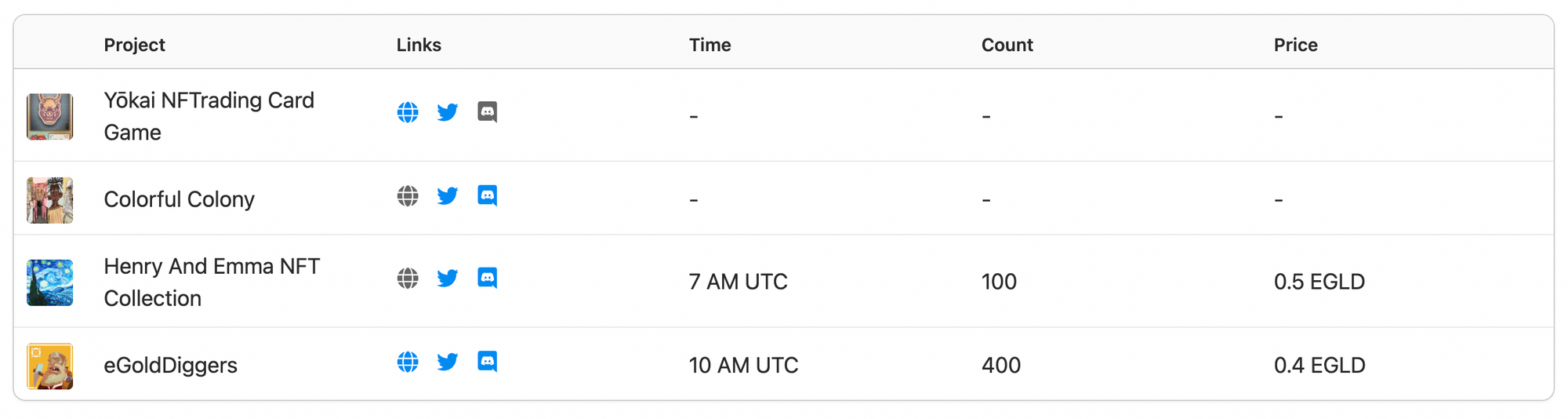Viewport: 1568px width, 419px height.
Task: Open eGoldDiggers Twitter bird icon
Action: 448,362
